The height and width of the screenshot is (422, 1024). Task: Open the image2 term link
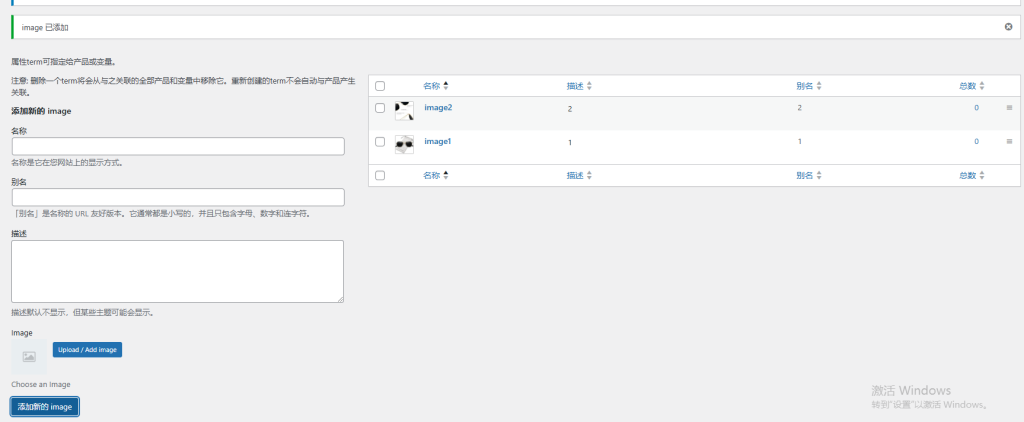(438, 107)
